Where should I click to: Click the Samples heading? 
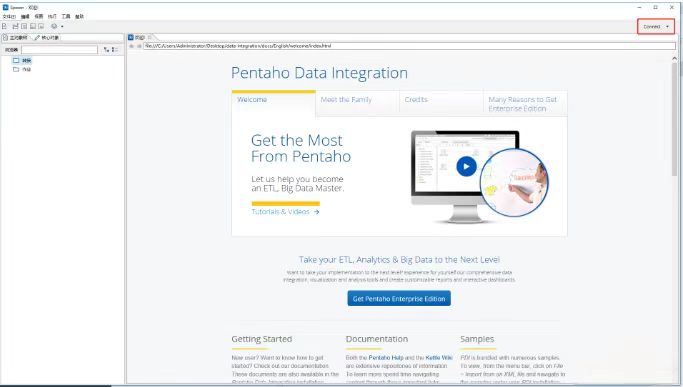tap(477, 339)
